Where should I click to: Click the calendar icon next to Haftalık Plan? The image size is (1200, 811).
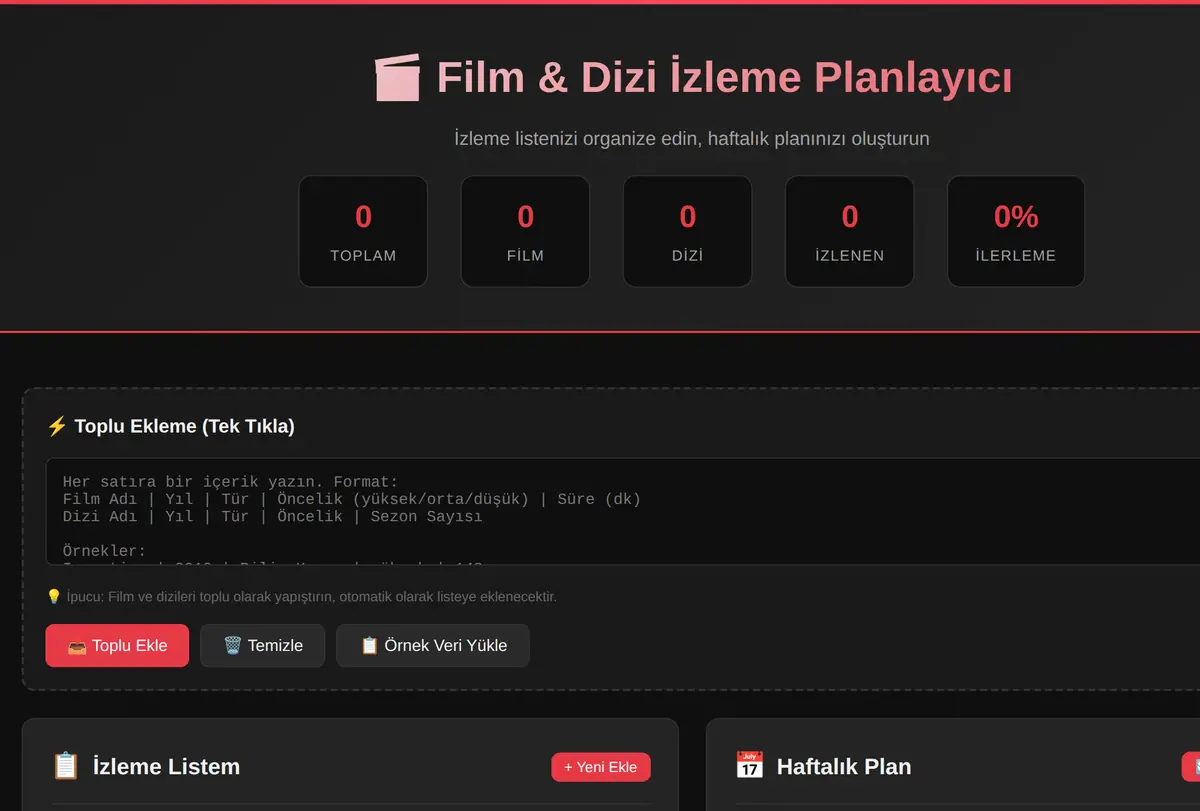[749, 767]
